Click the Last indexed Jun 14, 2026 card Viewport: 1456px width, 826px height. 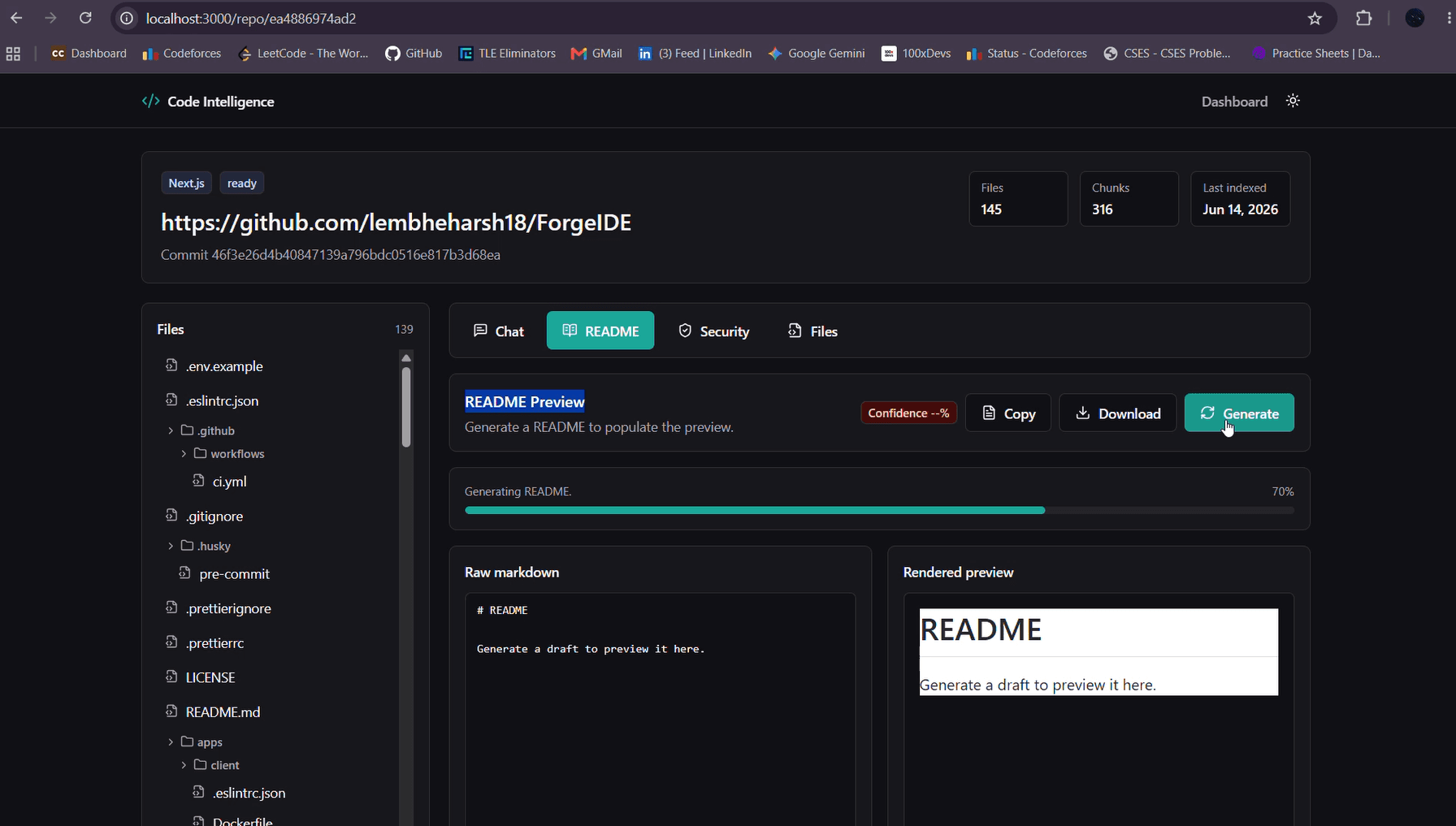tap(1240, 198)
